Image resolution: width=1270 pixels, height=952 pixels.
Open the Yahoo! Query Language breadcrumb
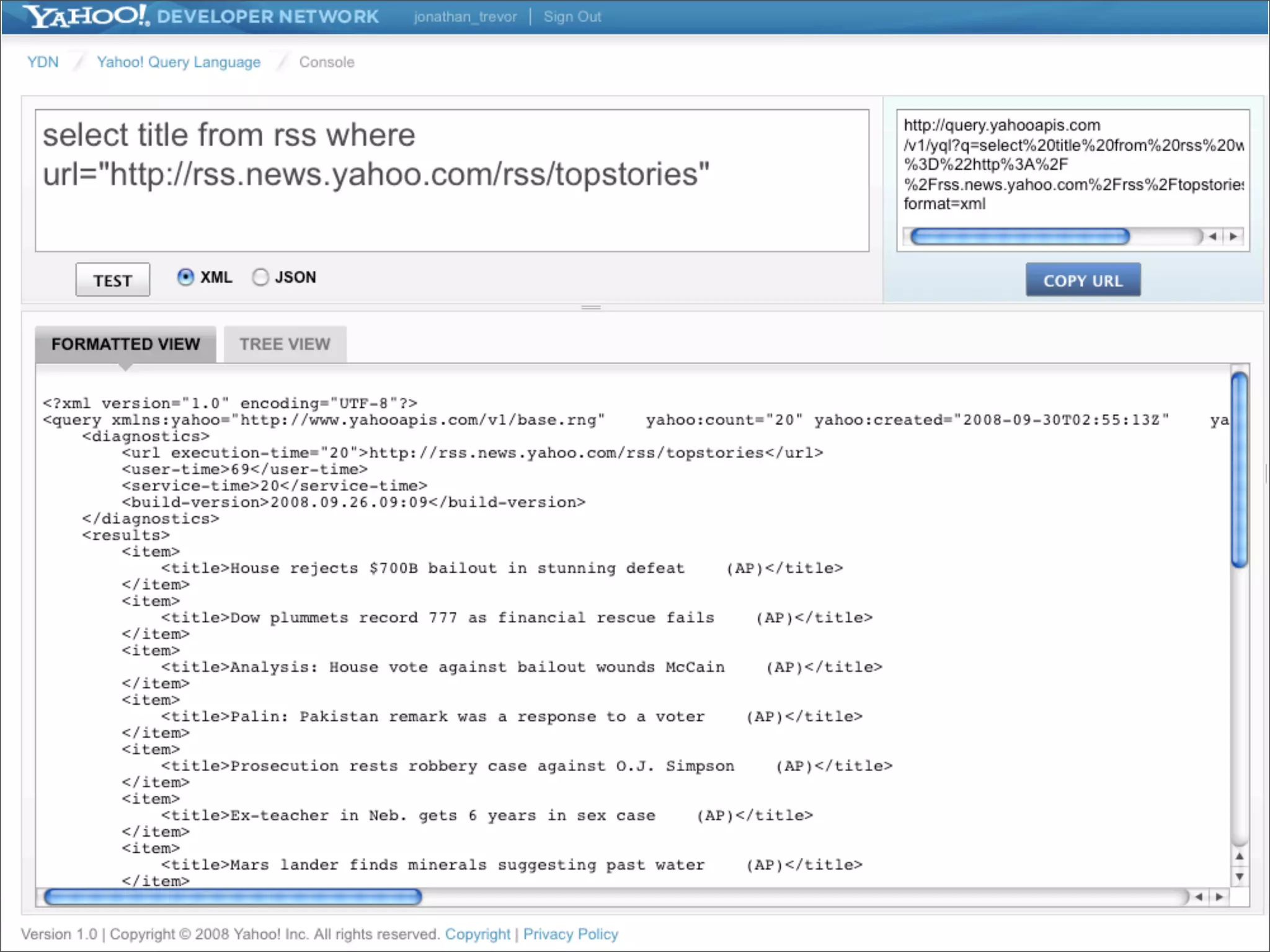coord(179,62)
